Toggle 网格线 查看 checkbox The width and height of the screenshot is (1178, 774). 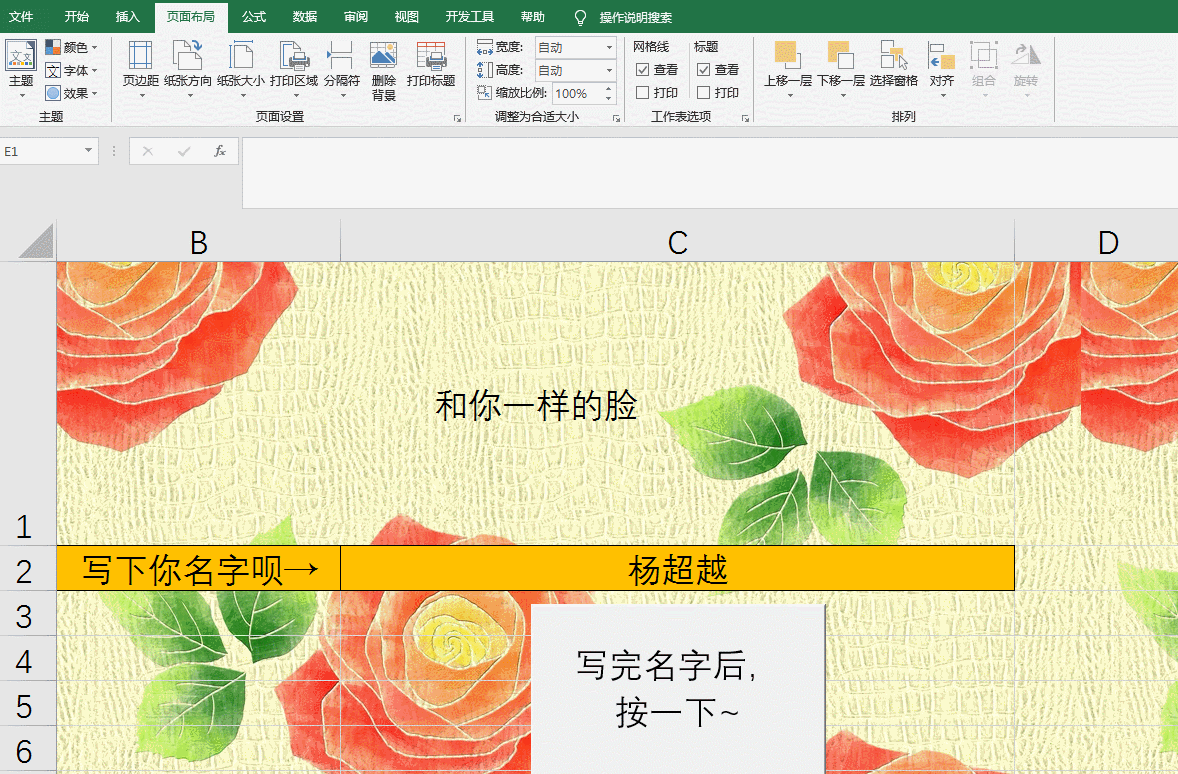tap(642, 70)
